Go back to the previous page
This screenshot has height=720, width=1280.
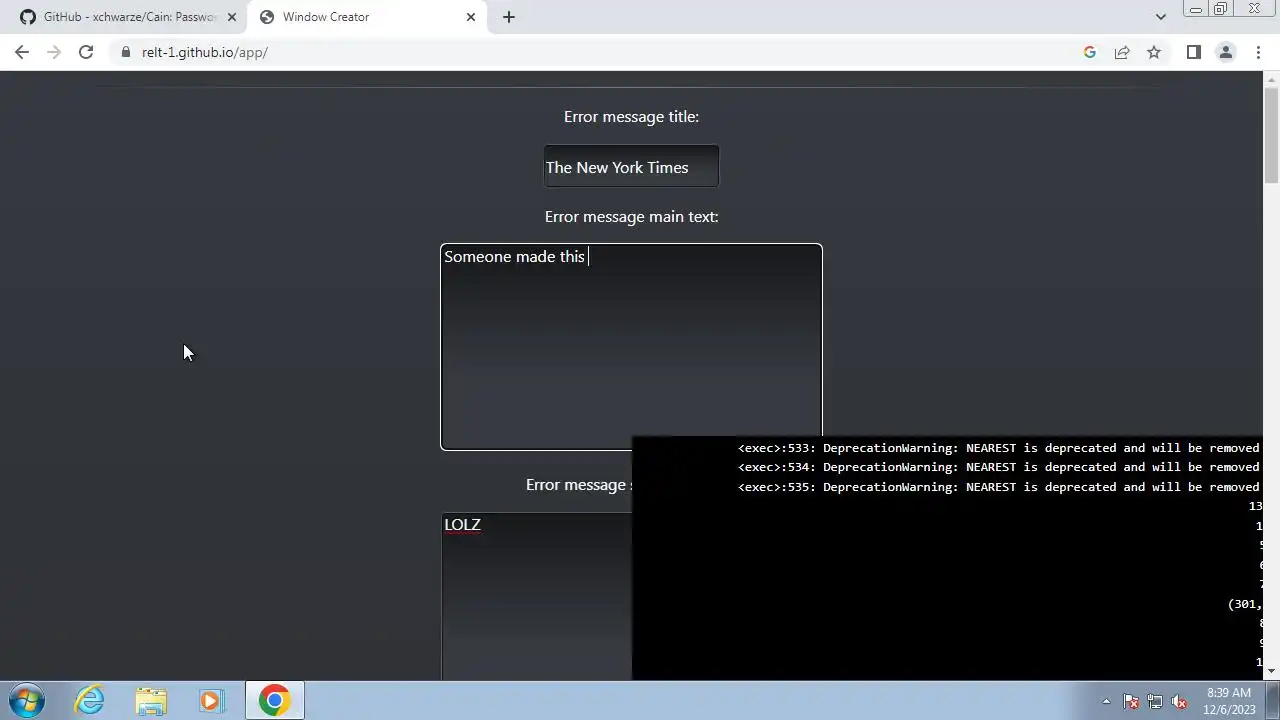(22, 52)
